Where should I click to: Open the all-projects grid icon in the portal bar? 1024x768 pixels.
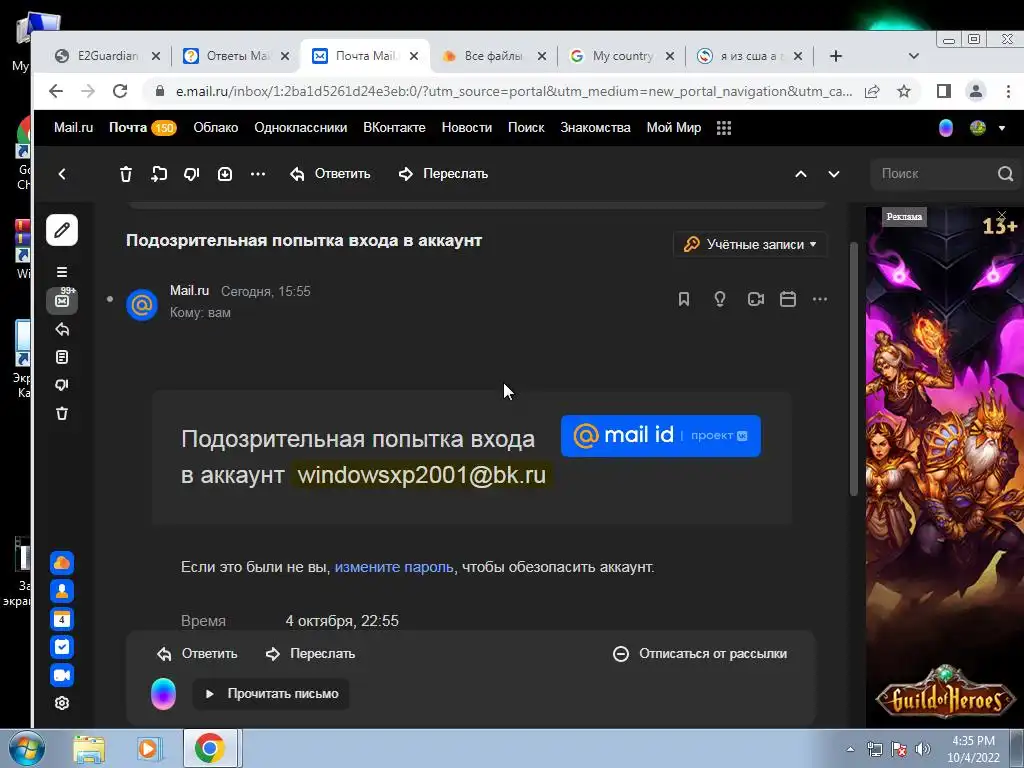(724, 128)
